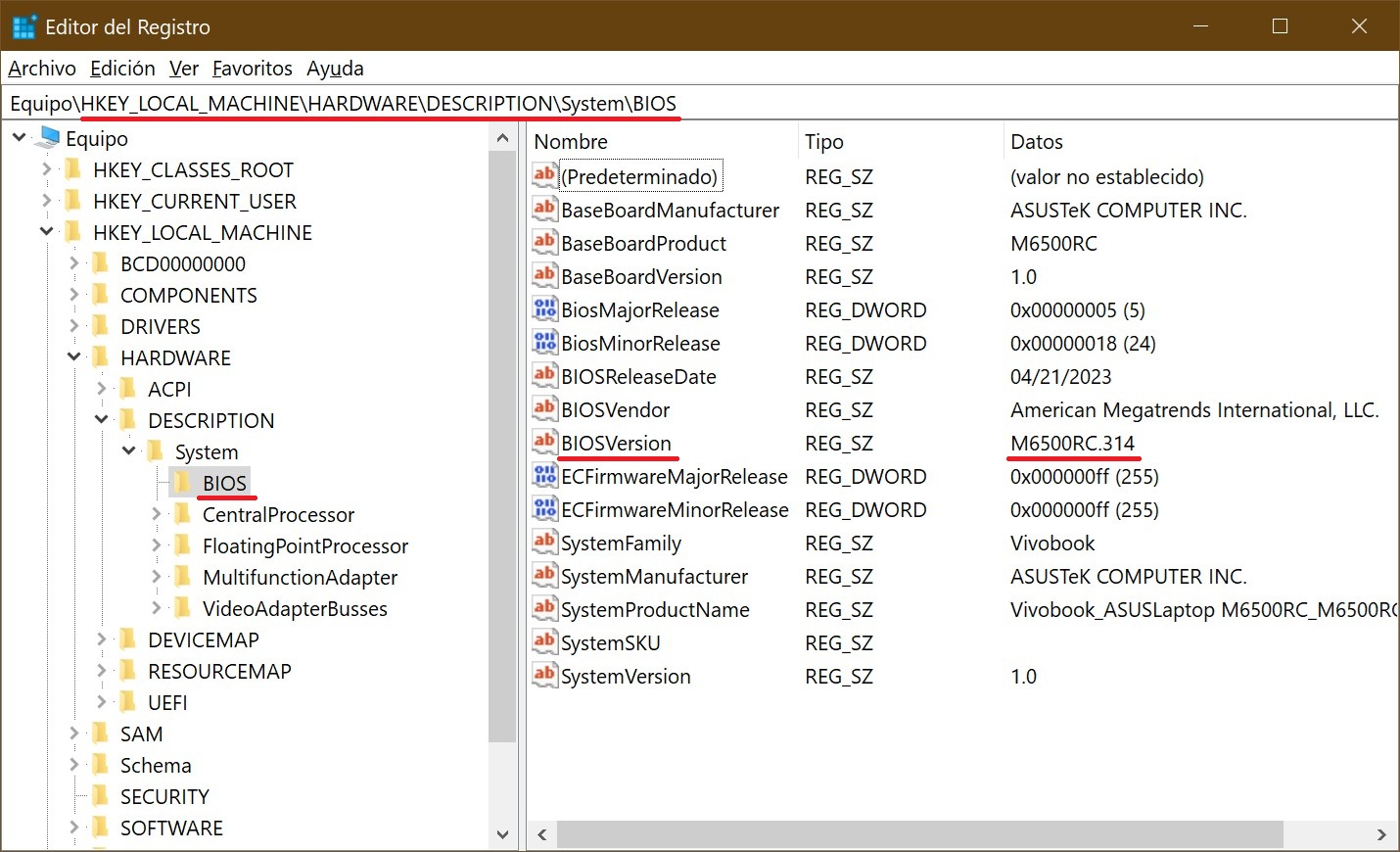Click the Registry Editor app icon in title bar
The height and width of the screenshot is (852, 1400).
pos(23,26)
